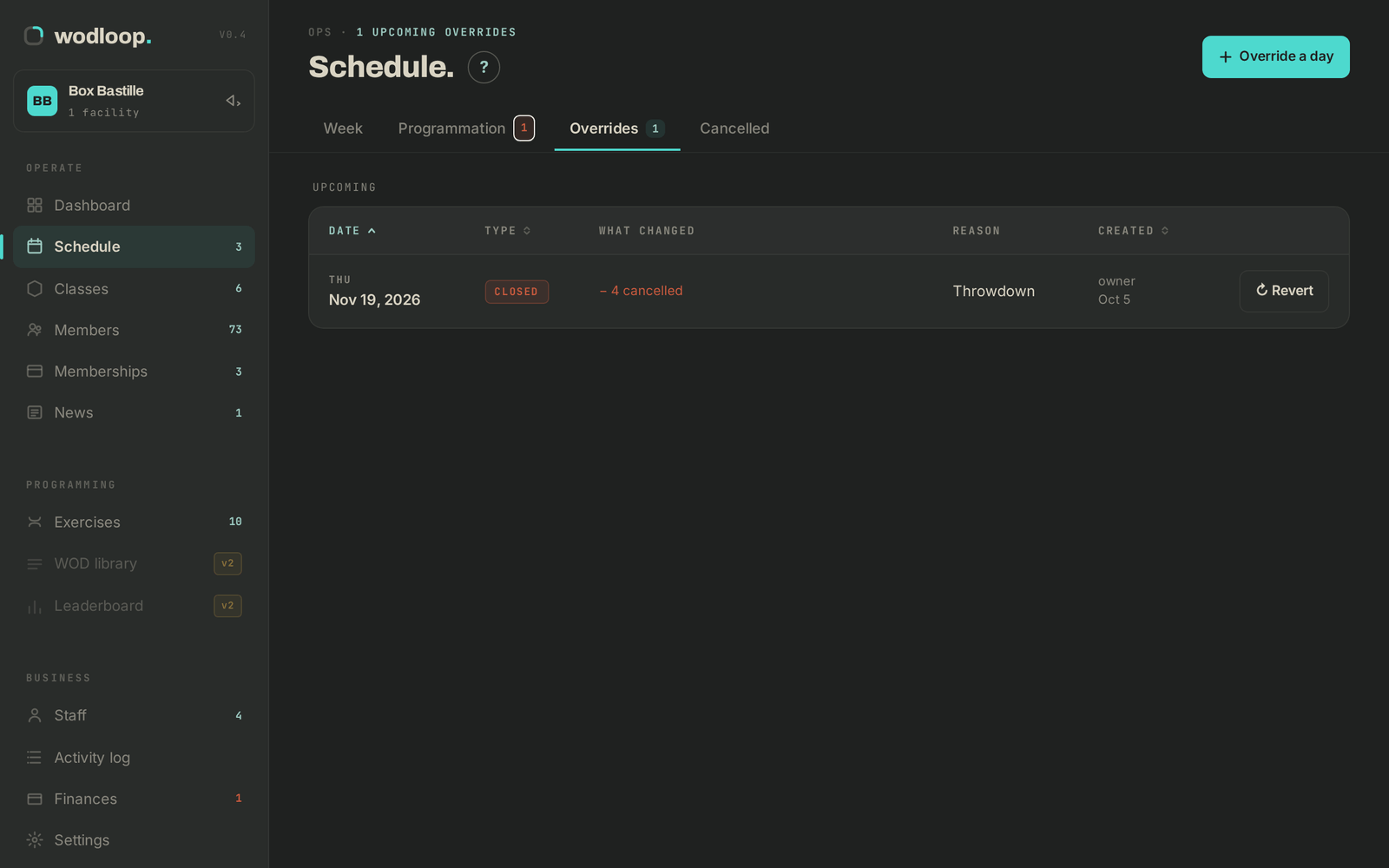
Task: Click the '− 4 cancelled' text
Action: pos(641,291)
